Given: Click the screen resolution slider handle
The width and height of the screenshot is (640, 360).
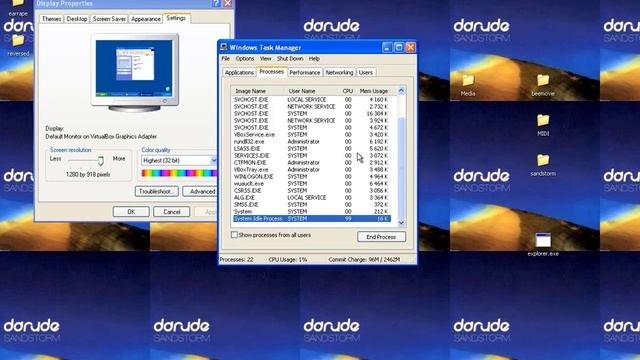Looking at the screenshot, I should [100, 160].
